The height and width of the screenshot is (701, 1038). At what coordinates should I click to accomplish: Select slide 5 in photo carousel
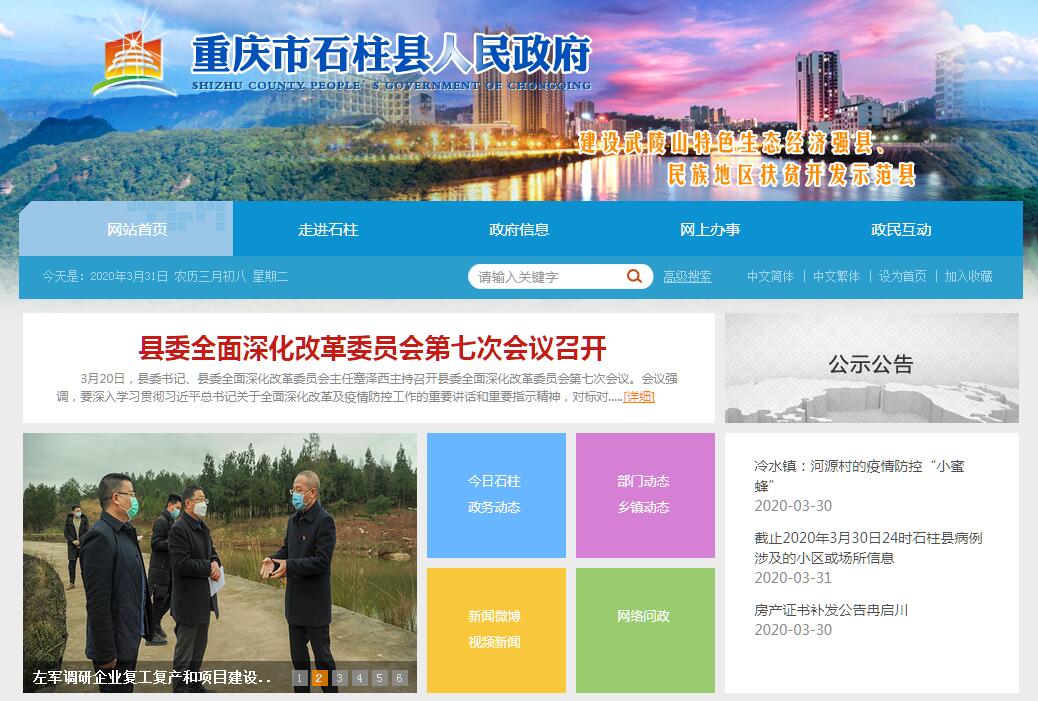pos(379,678)
